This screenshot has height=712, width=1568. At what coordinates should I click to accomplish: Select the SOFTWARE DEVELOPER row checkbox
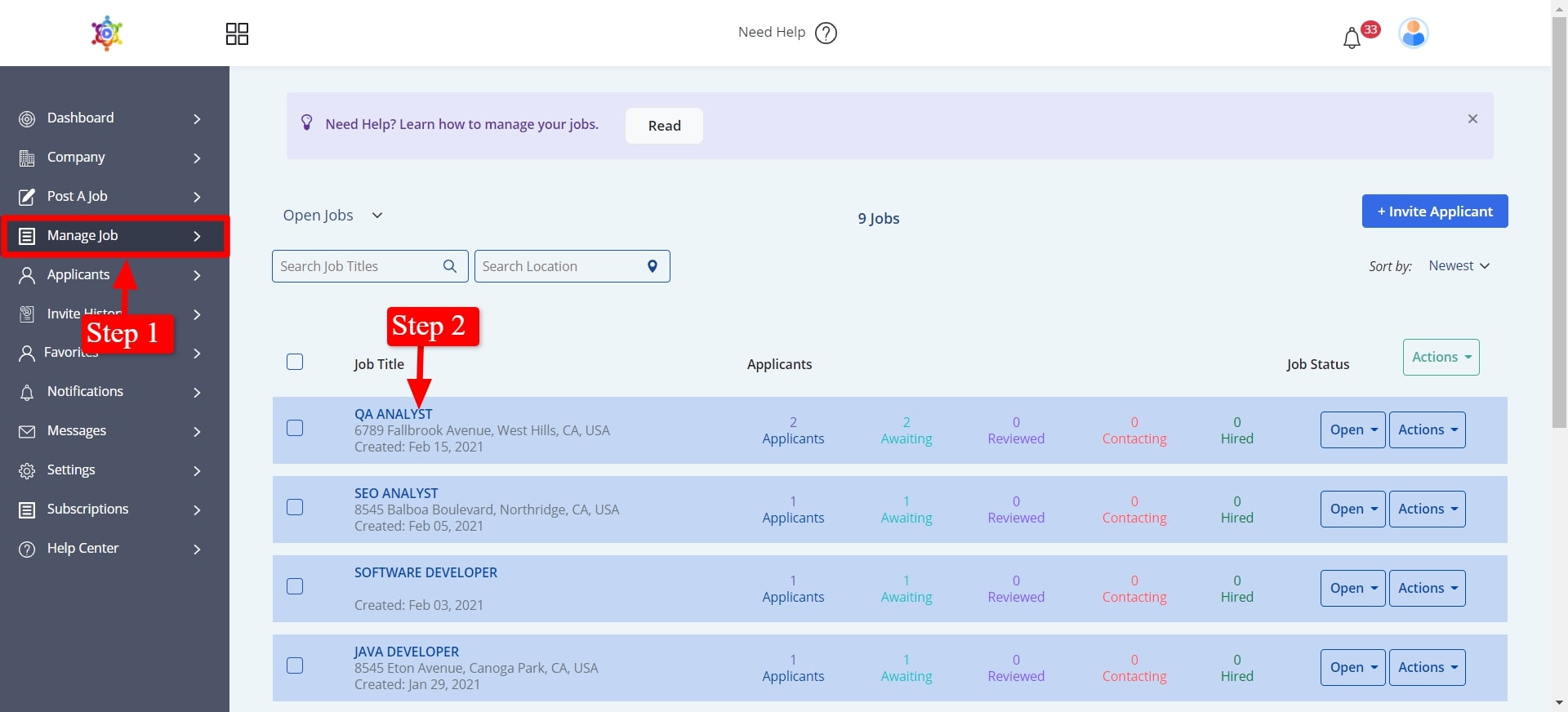pyautogui.click(x=295, y=586)
